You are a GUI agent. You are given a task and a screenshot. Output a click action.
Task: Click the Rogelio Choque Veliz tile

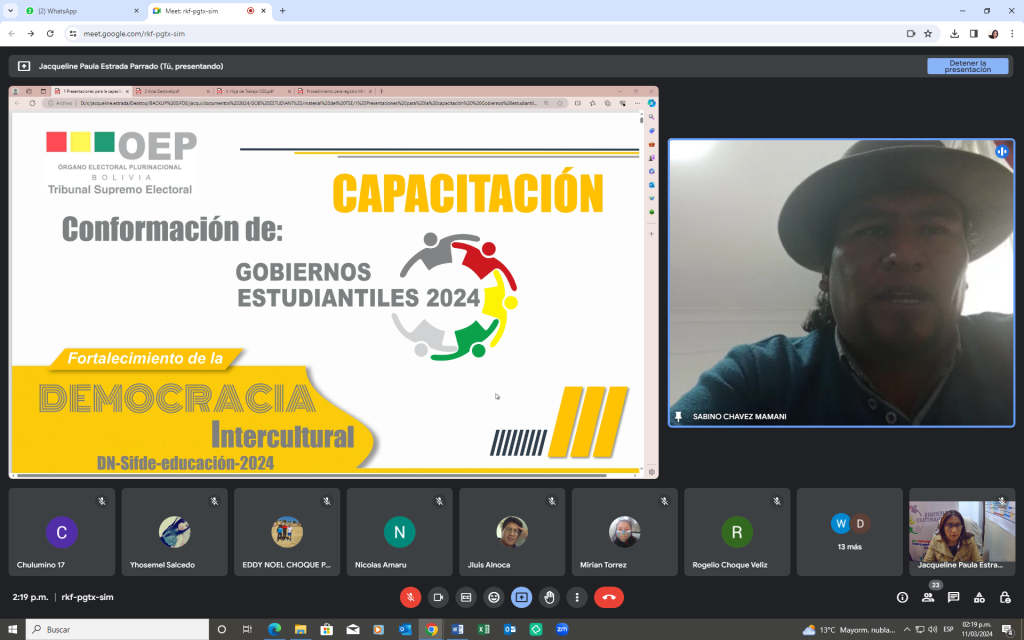click(x=737, y=532)
